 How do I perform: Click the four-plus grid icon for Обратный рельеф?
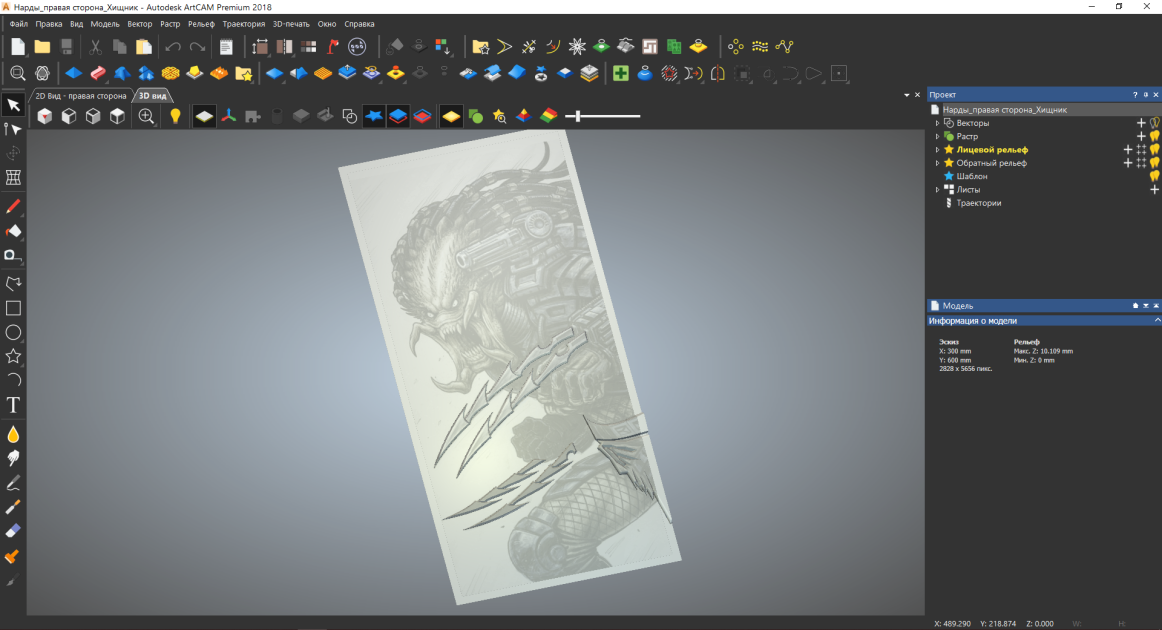click(x=1141, y=163)
